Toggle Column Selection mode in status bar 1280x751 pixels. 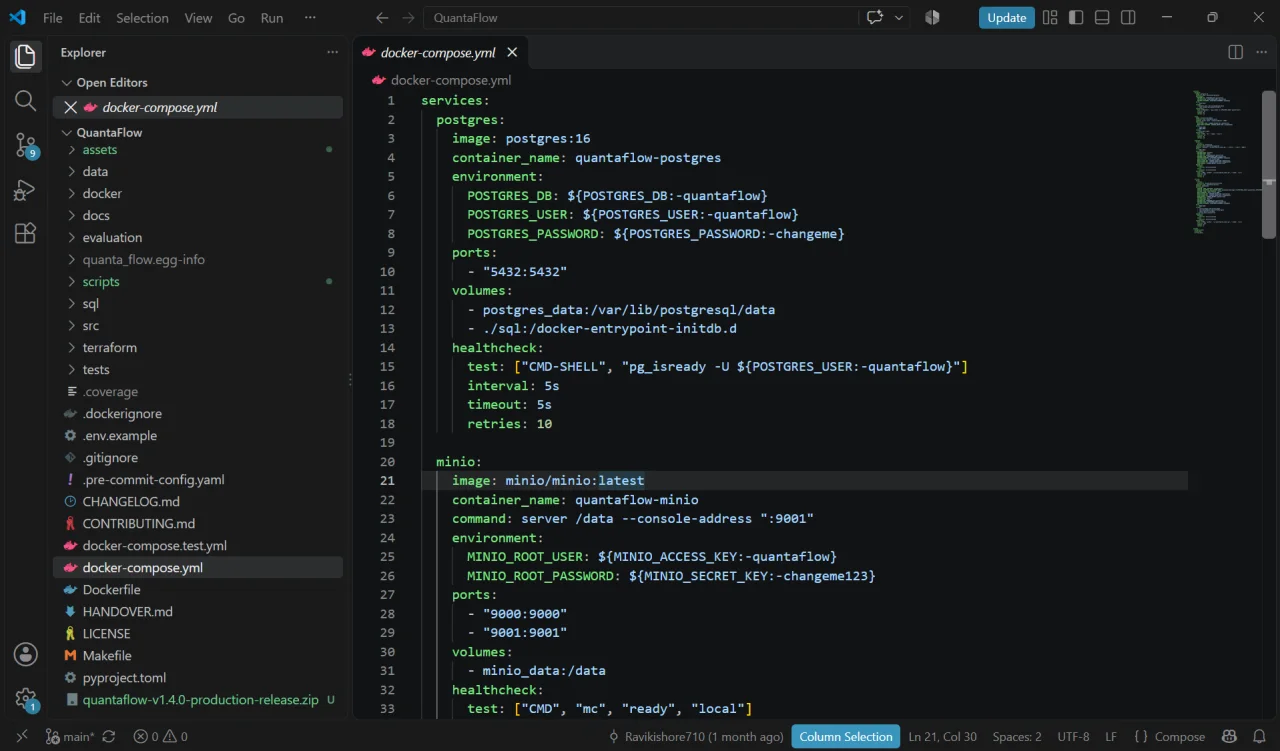pos(846,737)
